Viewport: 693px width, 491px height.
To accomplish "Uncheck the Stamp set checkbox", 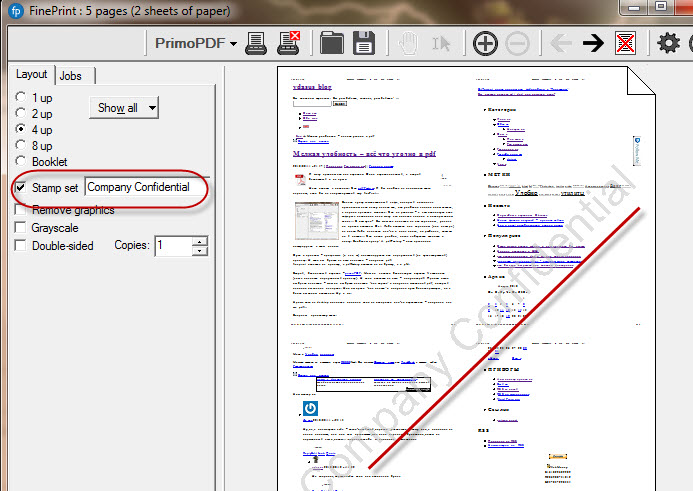I will click(x=21, y=188).
